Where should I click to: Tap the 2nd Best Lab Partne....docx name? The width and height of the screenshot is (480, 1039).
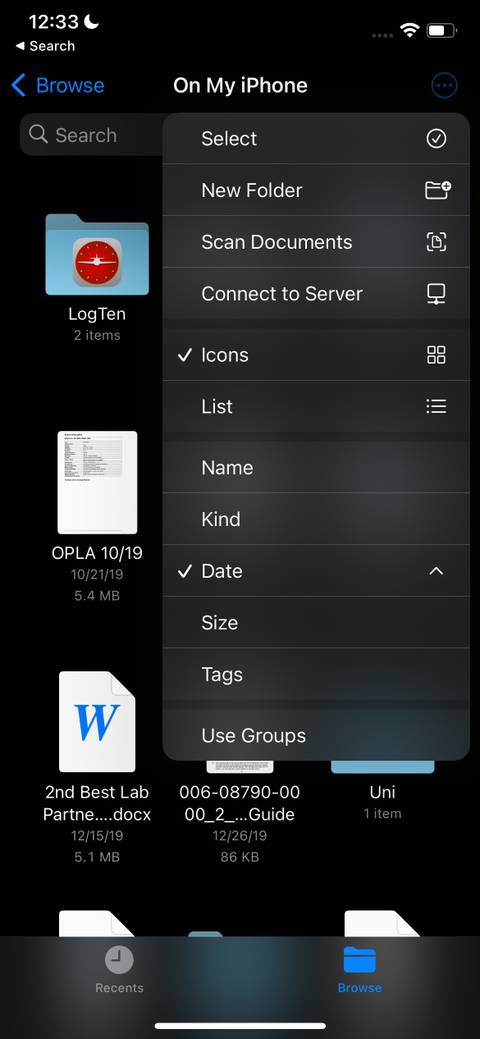97,803
